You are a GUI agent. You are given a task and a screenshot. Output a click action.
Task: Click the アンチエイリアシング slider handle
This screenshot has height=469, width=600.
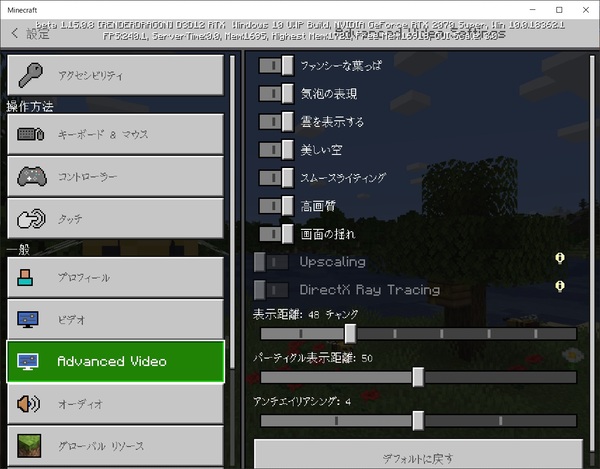418,421
